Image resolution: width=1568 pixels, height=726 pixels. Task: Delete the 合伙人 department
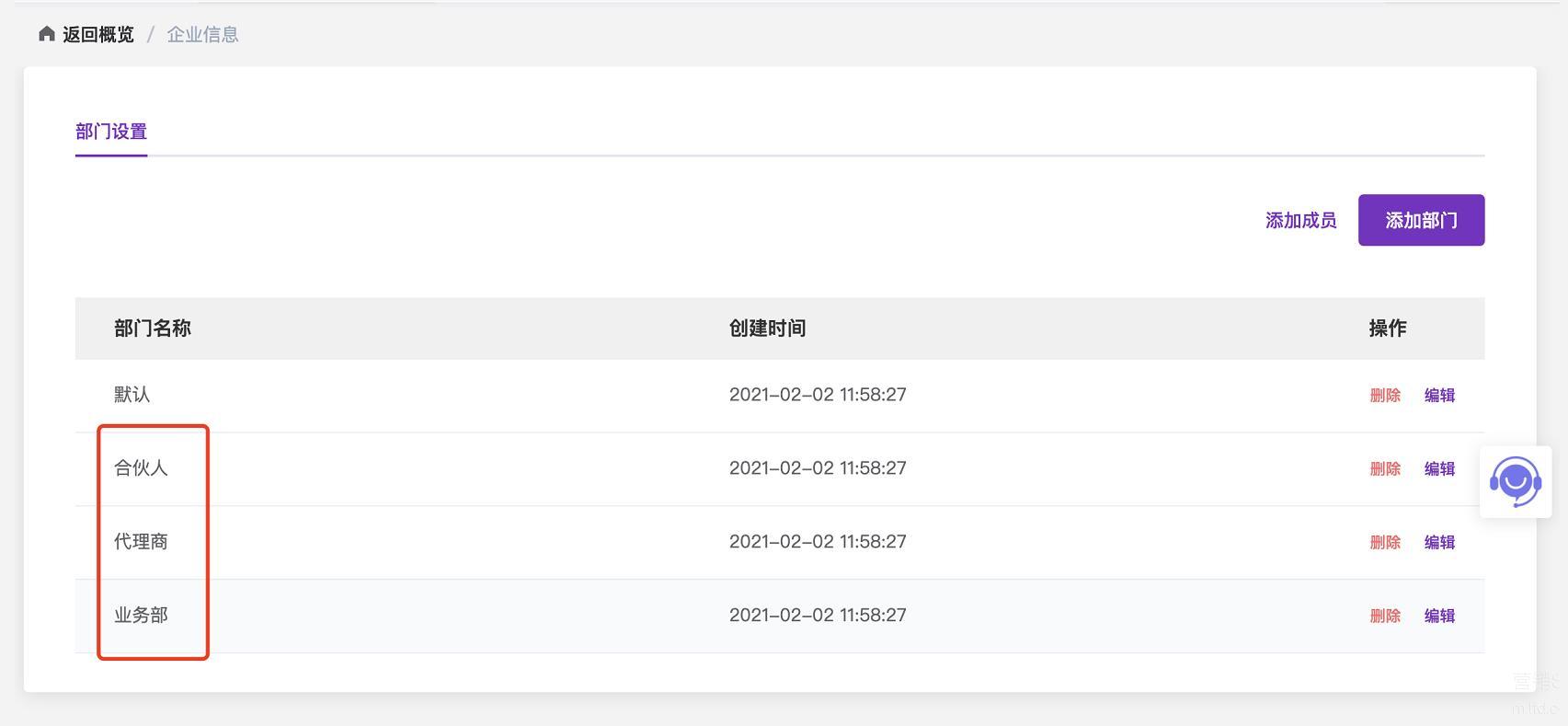click(1385, 469)
